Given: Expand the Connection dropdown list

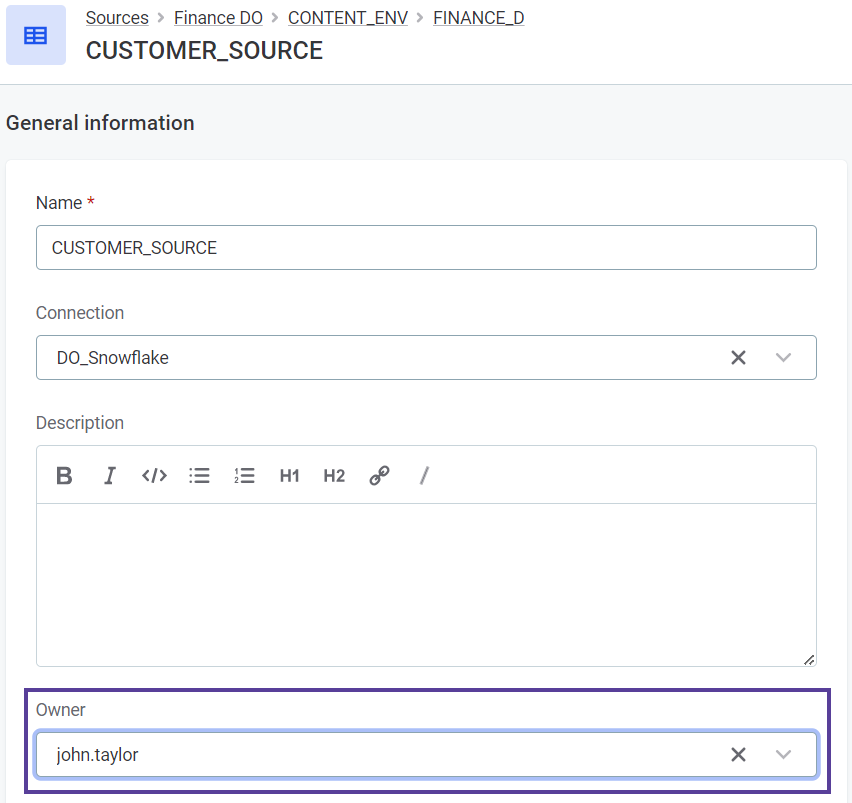Looking at the screenshot, I should tap(783, 358).
